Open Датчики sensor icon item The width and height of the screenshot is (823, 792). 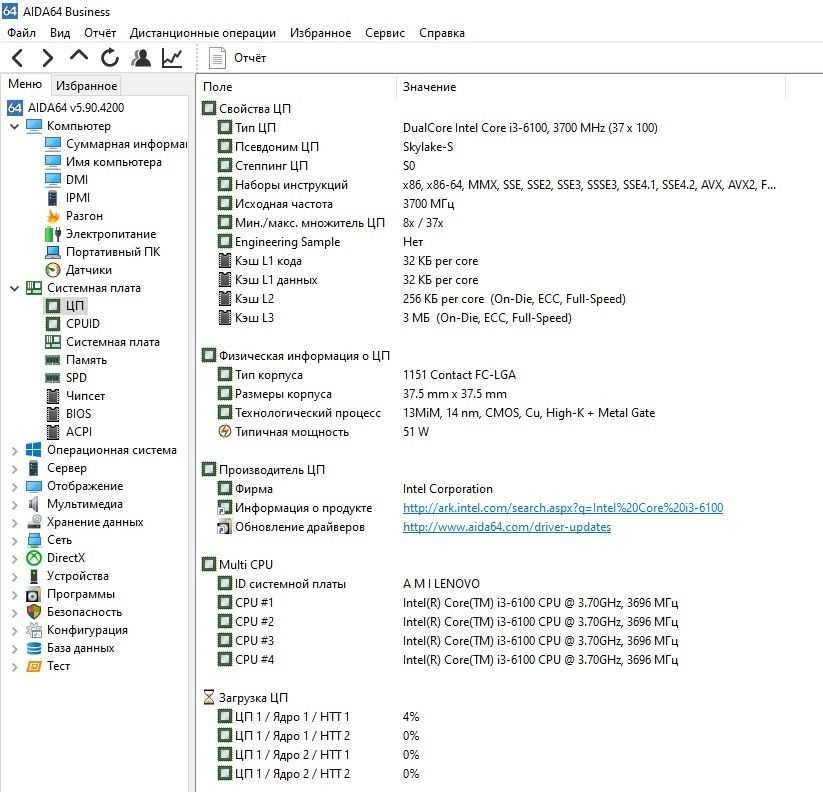(x=79, y=270)
